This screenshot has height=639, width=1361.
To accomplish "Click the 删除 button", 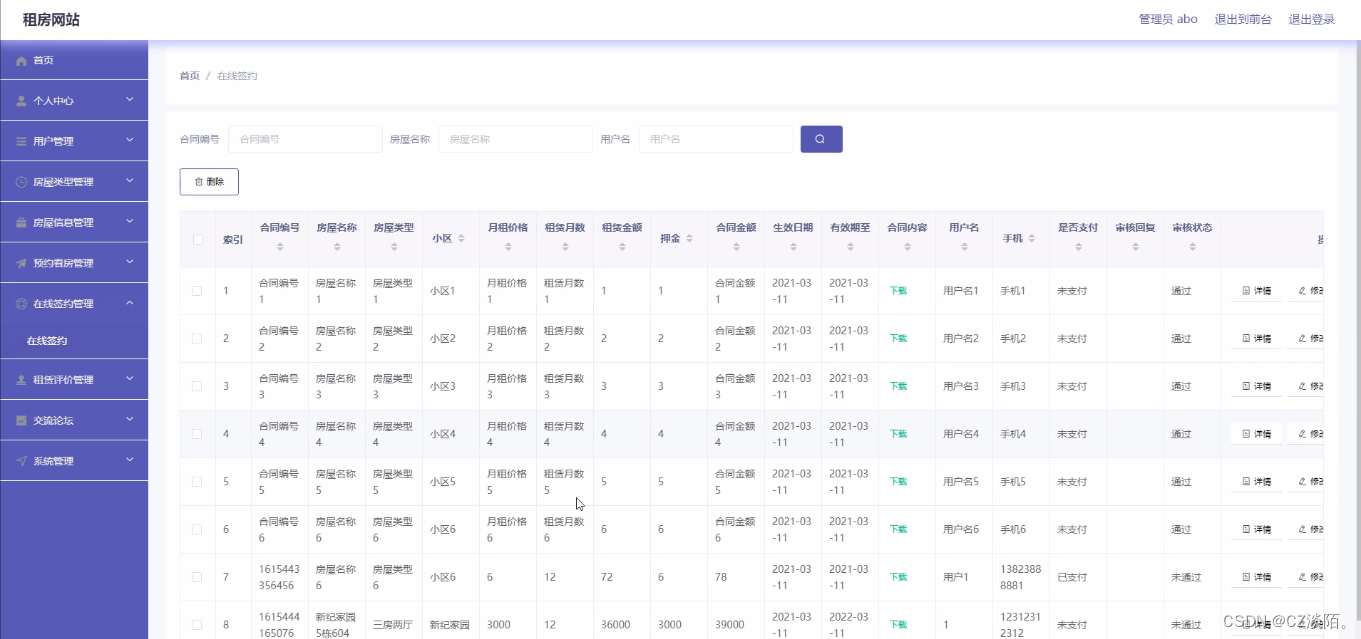I will click(x=209, y=182).
